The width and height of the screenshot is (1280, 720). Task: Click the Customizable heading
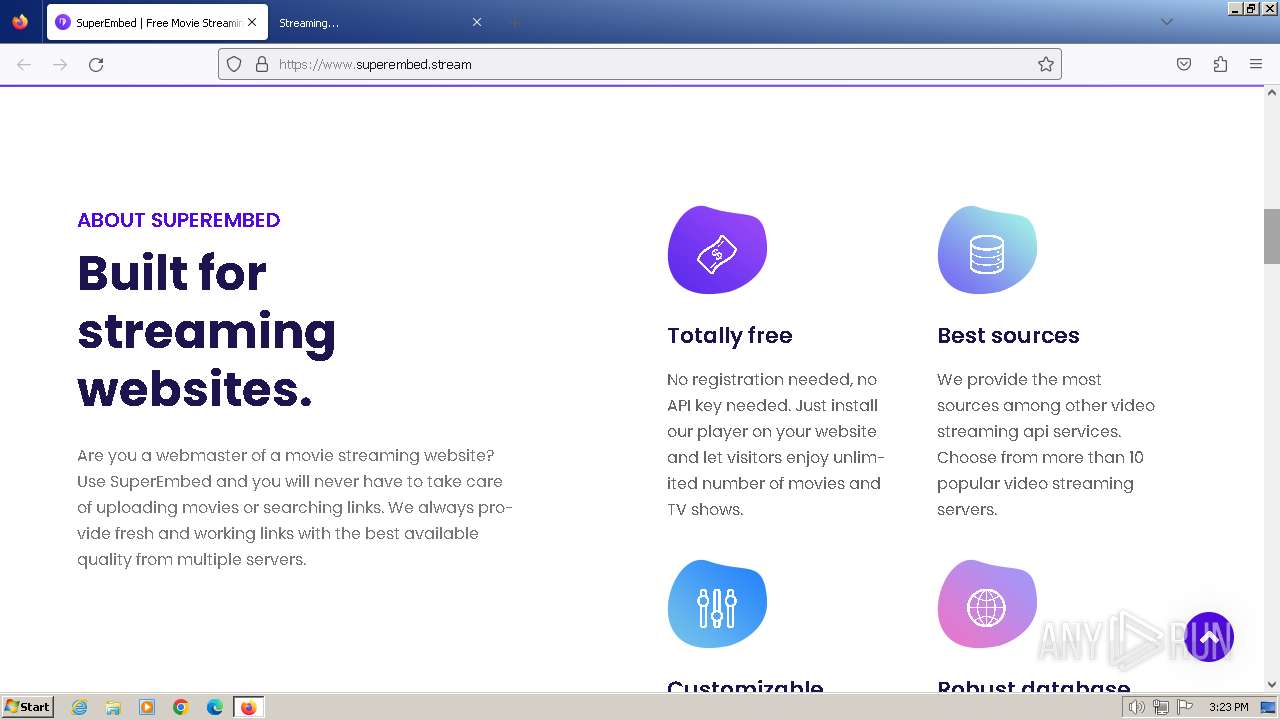coord(745,686)
